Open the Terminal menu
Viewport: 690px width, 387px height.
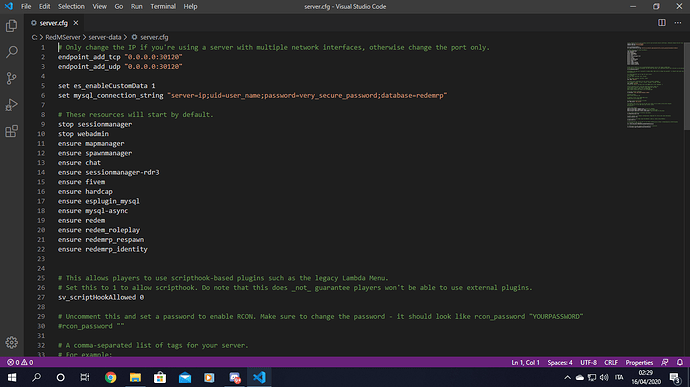pyautogui.click(x=163, y=6)
